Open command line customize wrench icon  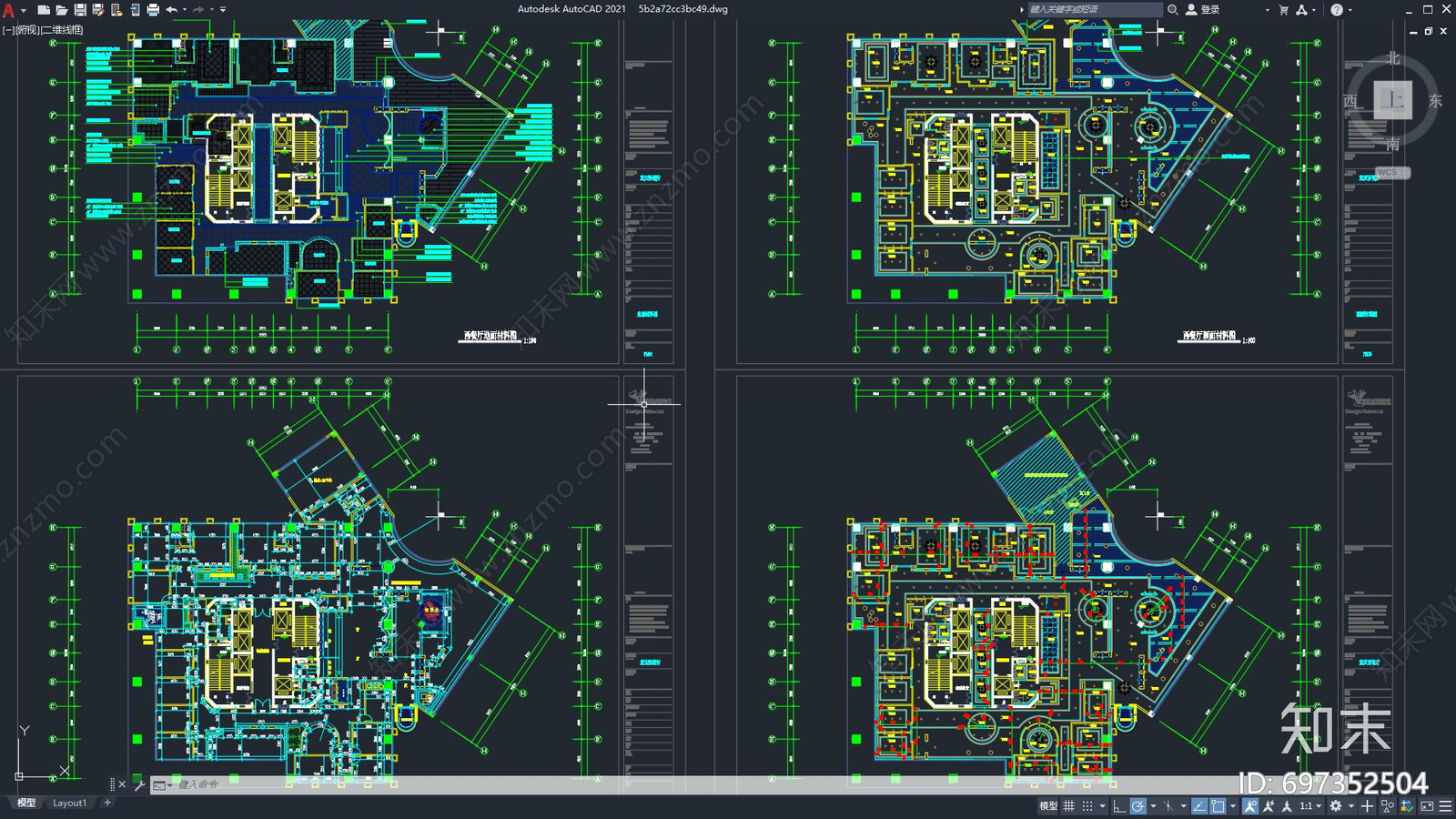pos(139,784)
